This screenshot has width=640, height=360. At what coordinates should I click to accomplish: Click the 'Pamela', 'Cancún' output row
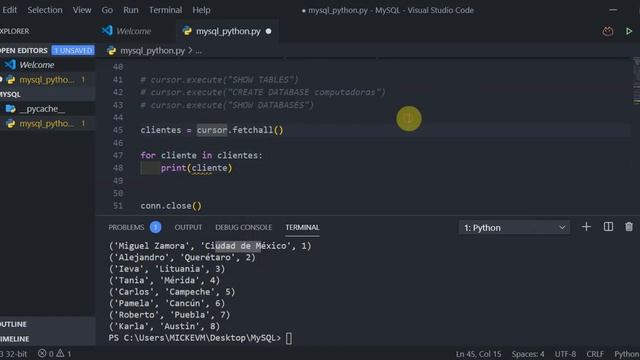[x=167, y=303]
